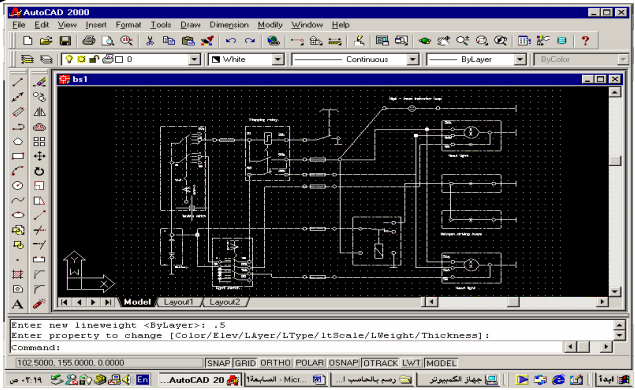Toggle LWT lineweight display
Screen dimensions: 635x390
coord(411,363)
